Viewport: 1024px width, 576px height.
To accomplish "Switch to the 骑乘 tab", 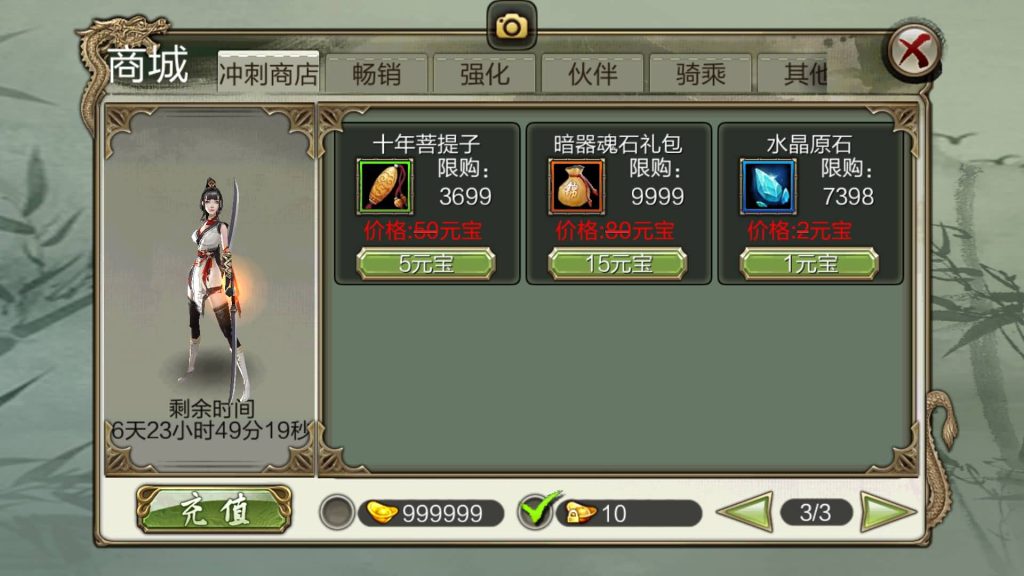I will tap(701, 74).
